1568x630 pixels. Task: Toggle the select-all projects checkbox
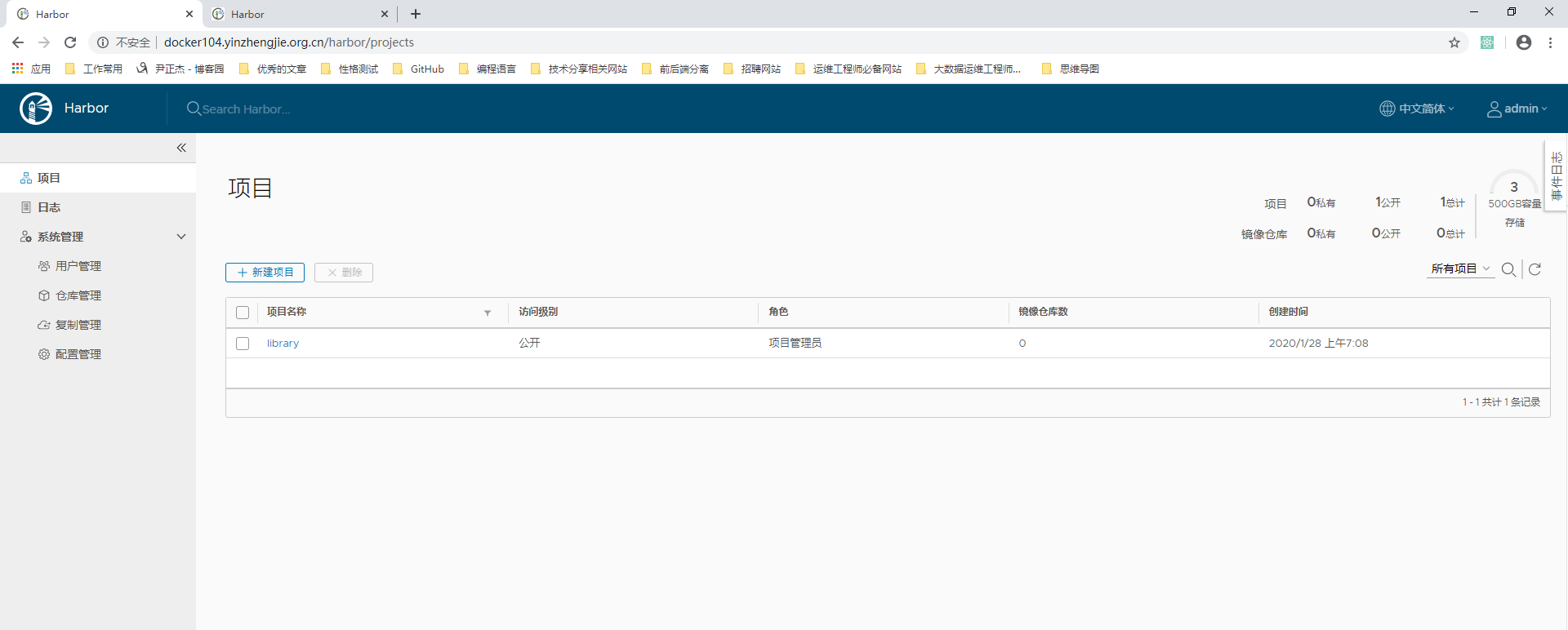tap(243, 313)
